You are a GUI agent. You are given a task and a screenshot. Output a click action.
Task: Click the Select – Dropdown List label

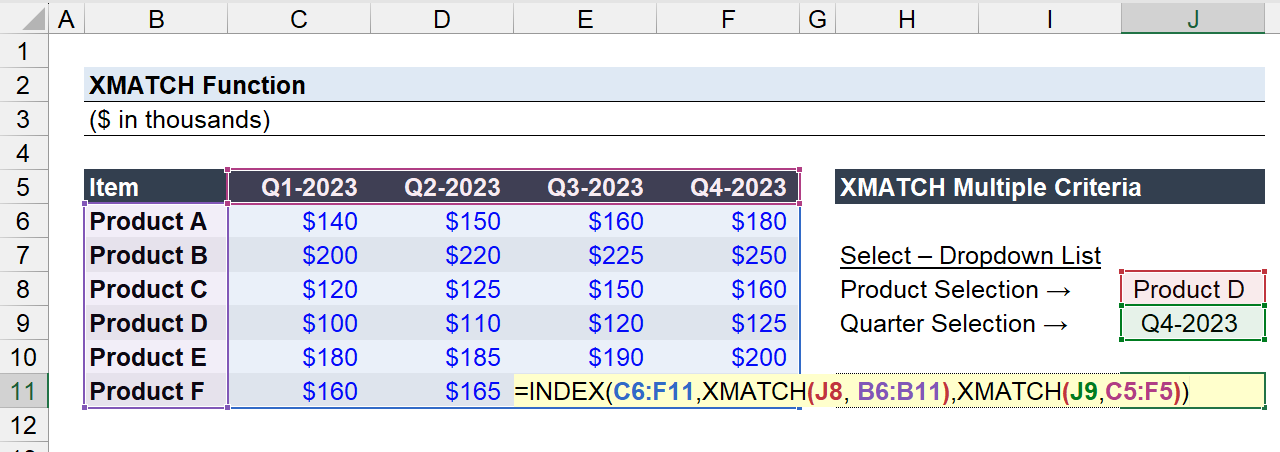pos(970,256)
